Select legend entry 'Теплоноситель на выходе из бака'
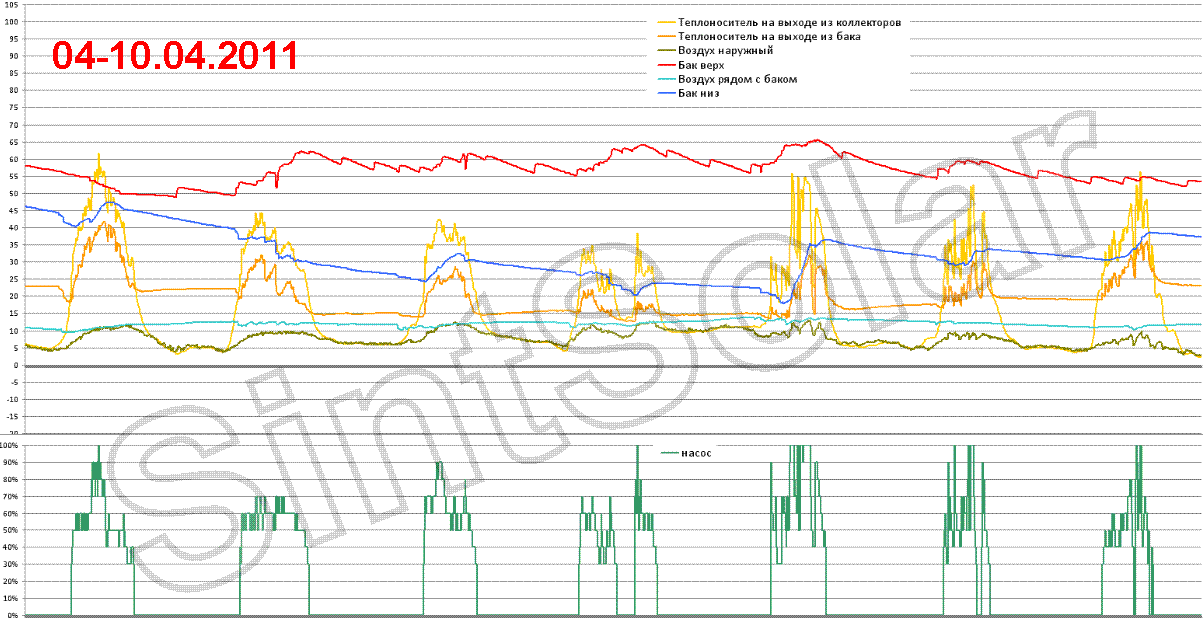 [769, 36]
